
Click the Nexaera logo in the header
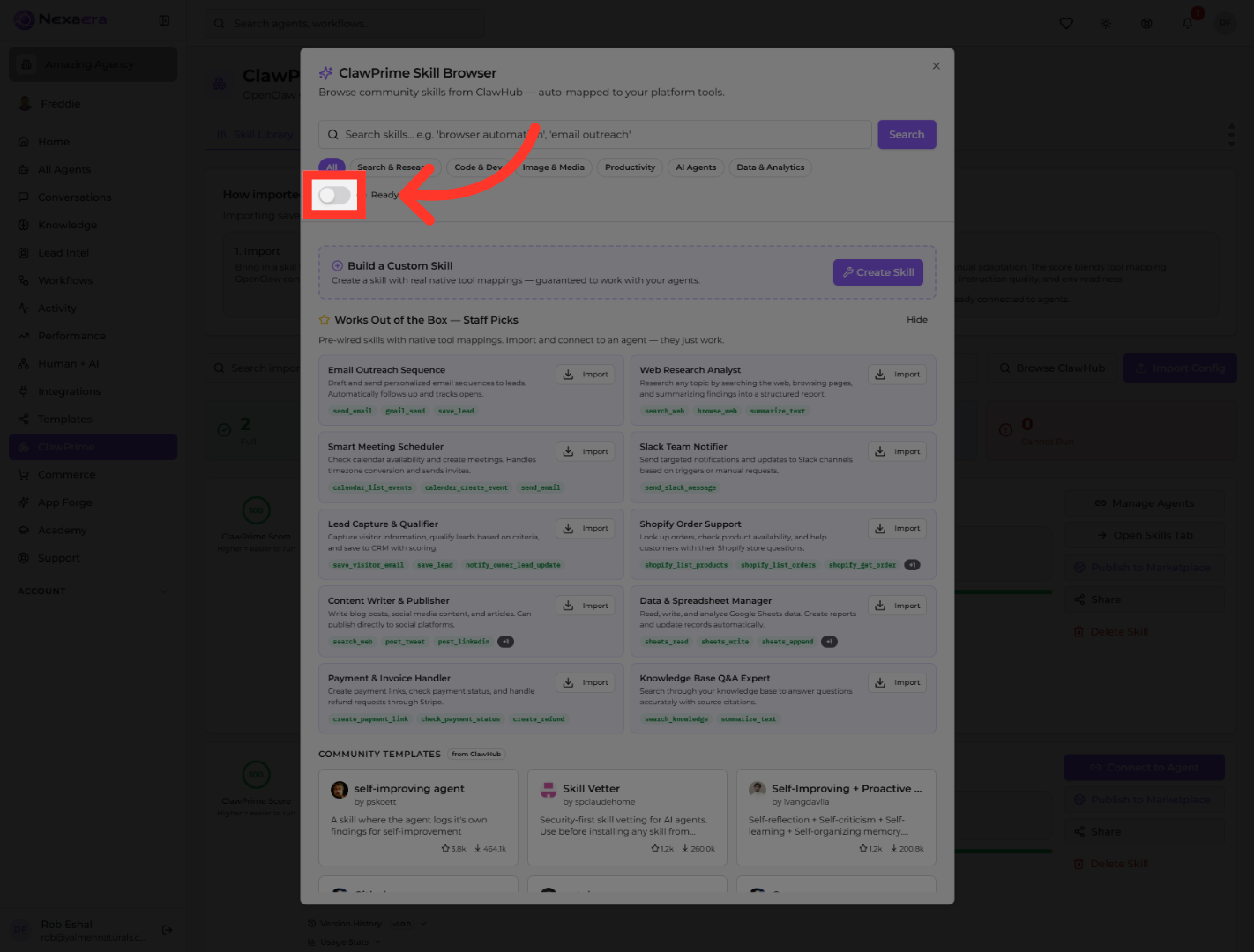pyautogui.click(x=61, y=19)
